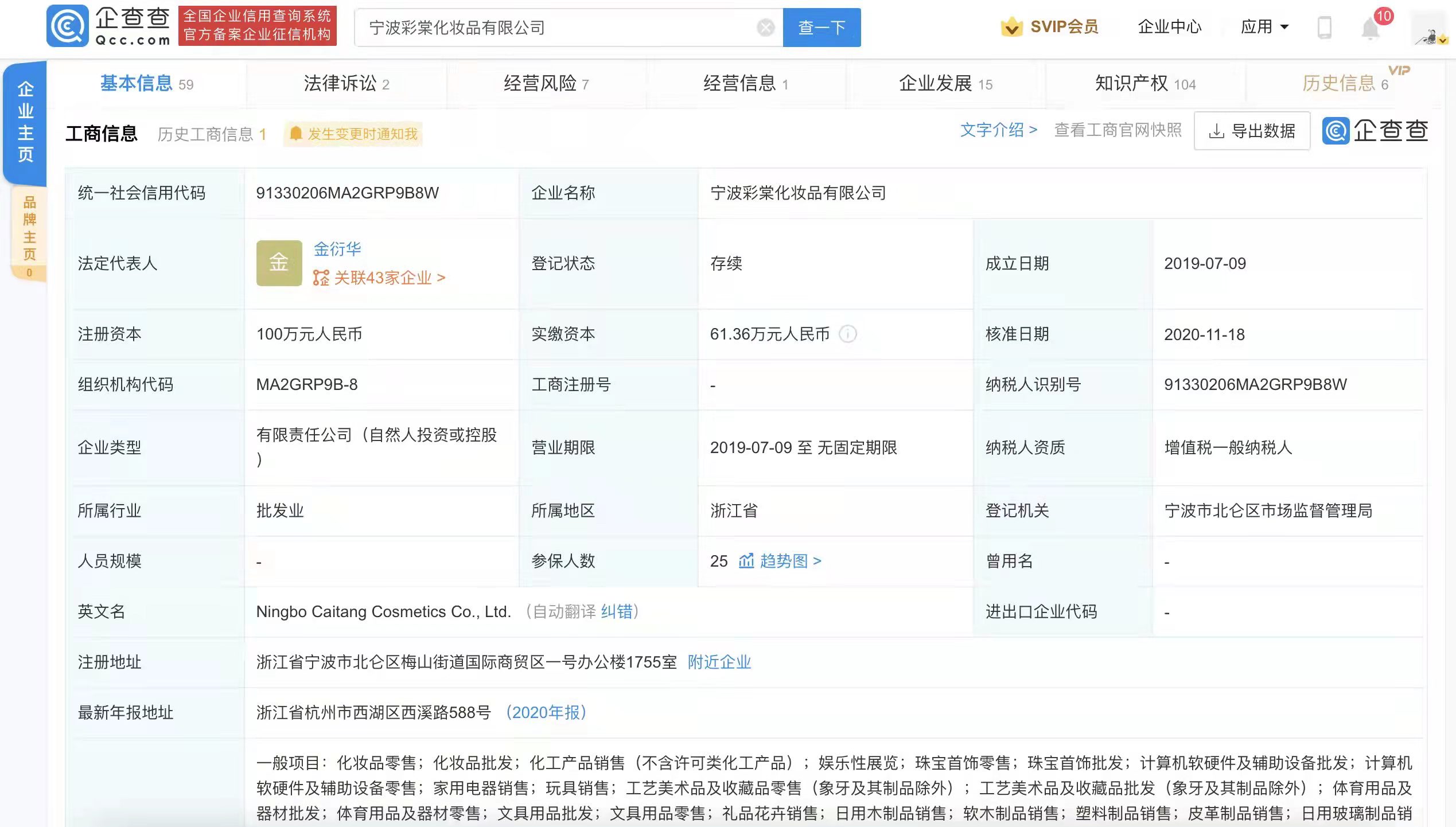Click the 纠错 correction link

(x=617, y=611)
